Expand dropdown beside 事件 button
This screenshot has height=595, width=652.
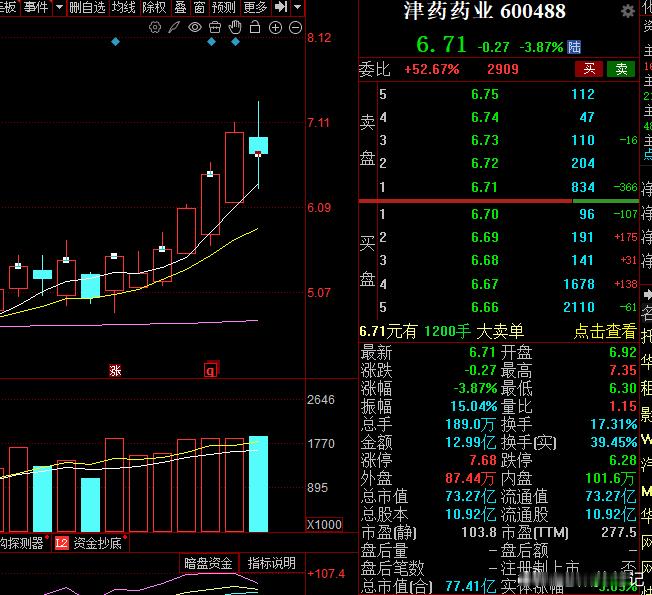(59, 7)
